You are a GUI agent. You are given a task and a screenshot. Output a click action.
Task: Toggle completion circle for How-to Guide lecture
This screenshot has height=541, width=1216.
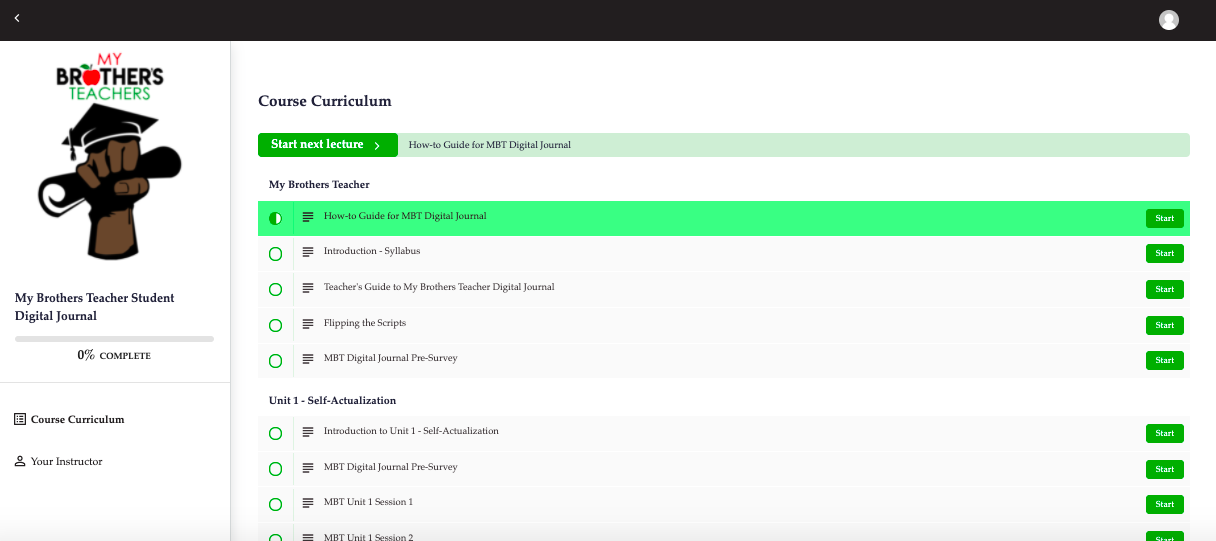276,218
